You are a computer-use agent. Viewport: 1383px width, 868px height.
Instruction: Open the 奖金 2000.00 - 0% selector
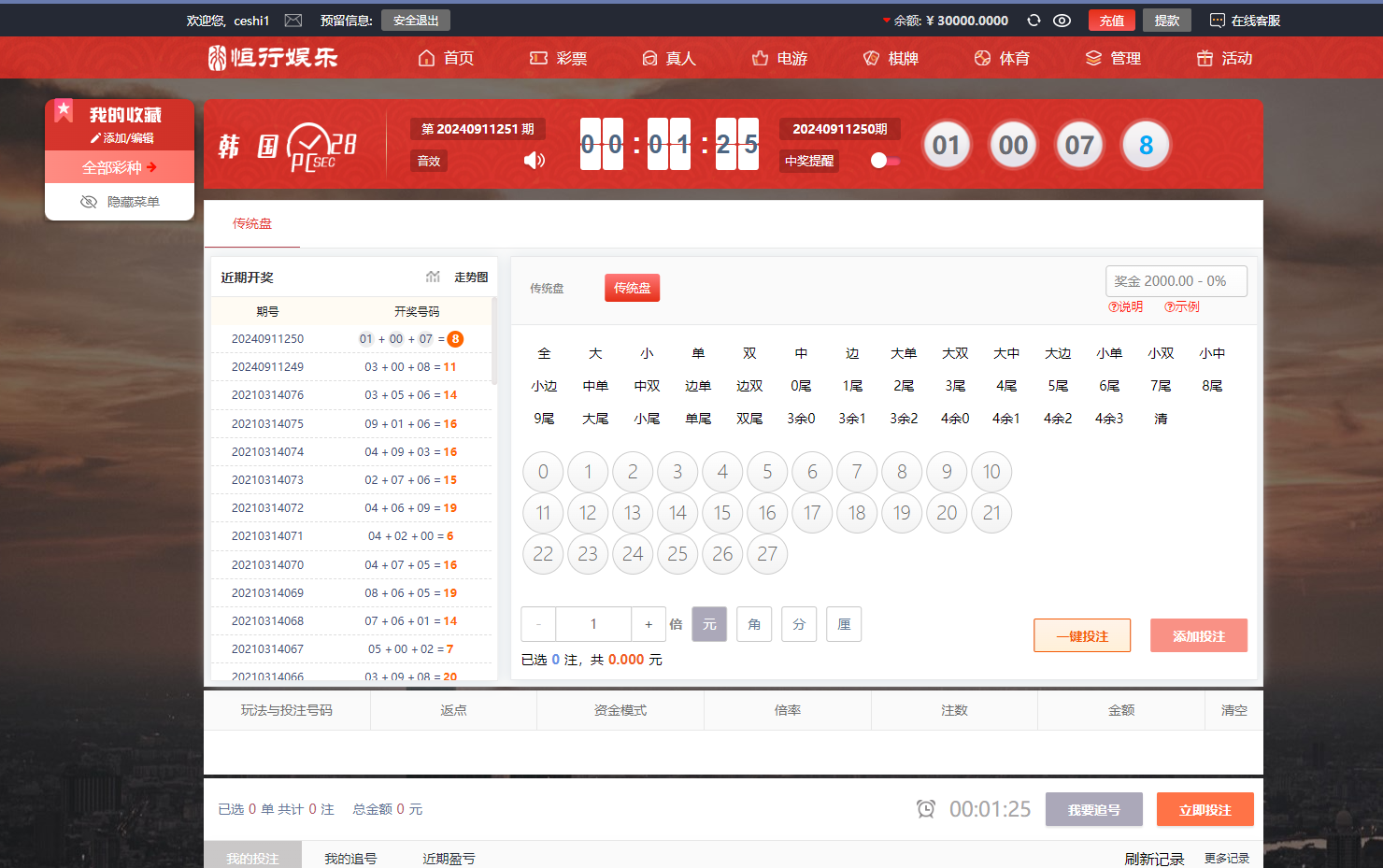click(x=1176, y=281)
